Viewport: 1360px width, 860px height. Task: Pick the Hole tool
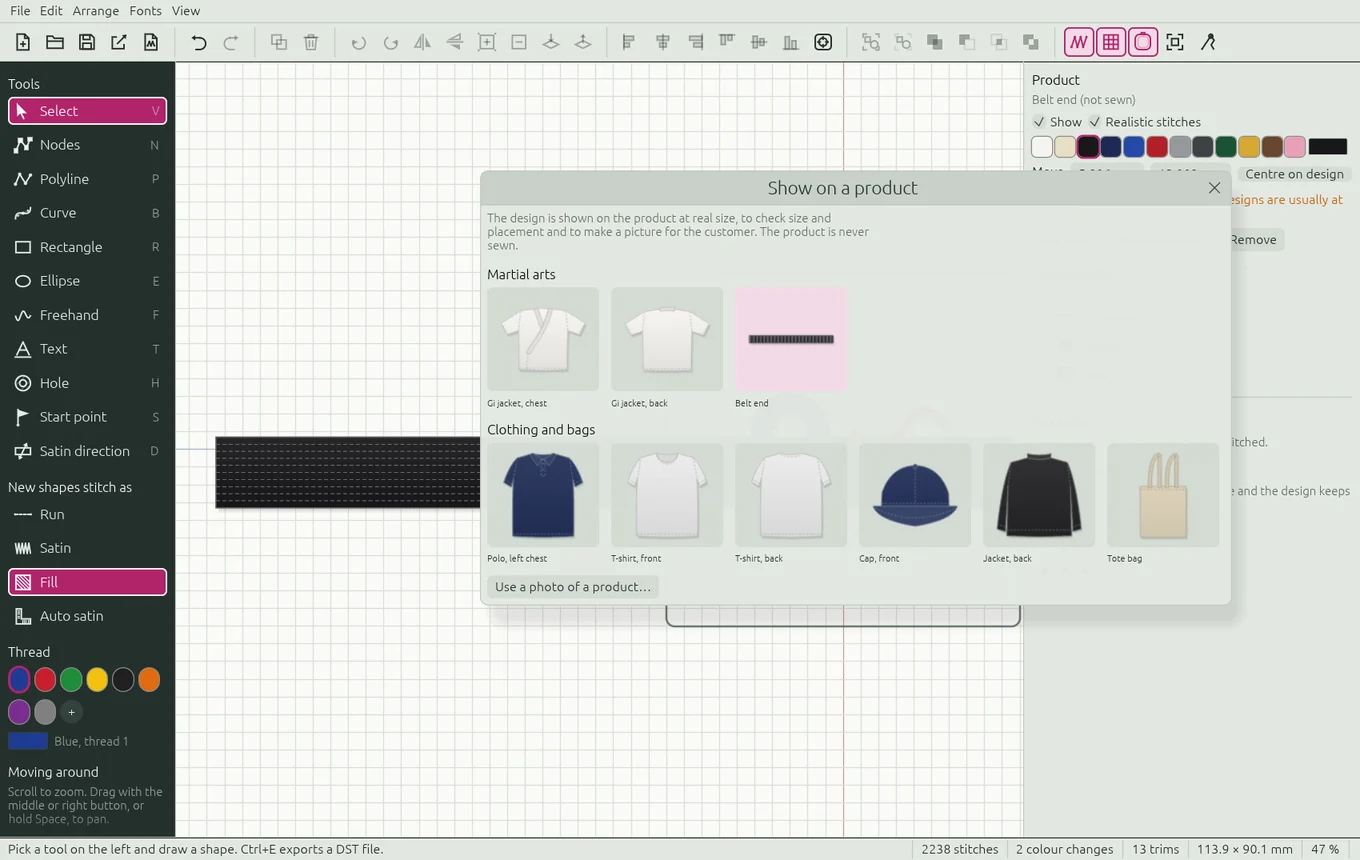coord(87,383)
